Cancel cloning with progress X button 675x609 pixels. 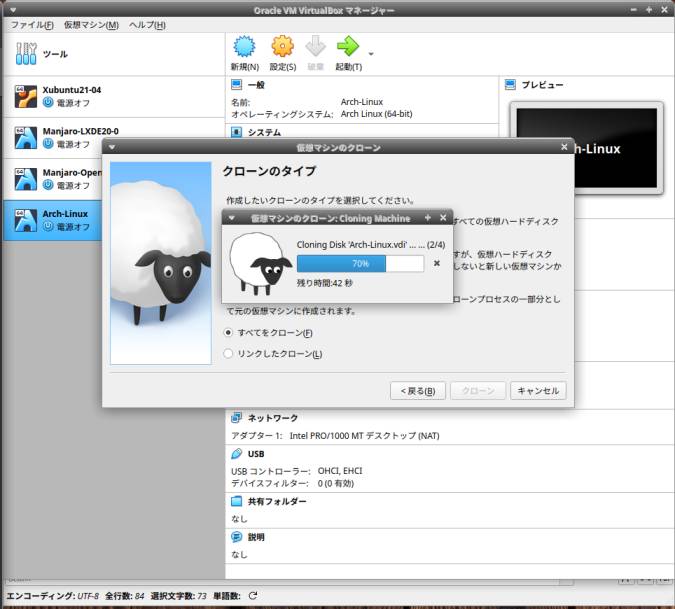click(437, 263)
